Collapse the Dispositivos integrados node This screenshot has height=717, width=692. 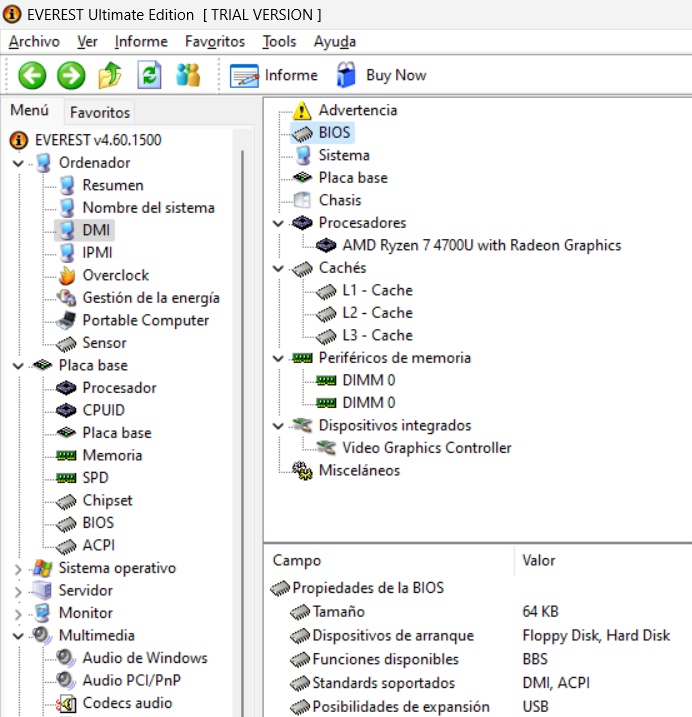point(278,426)
